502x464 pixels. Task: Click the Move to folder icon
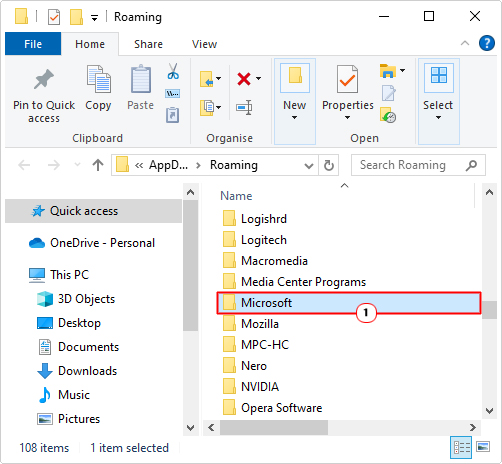tap(207, 79)
